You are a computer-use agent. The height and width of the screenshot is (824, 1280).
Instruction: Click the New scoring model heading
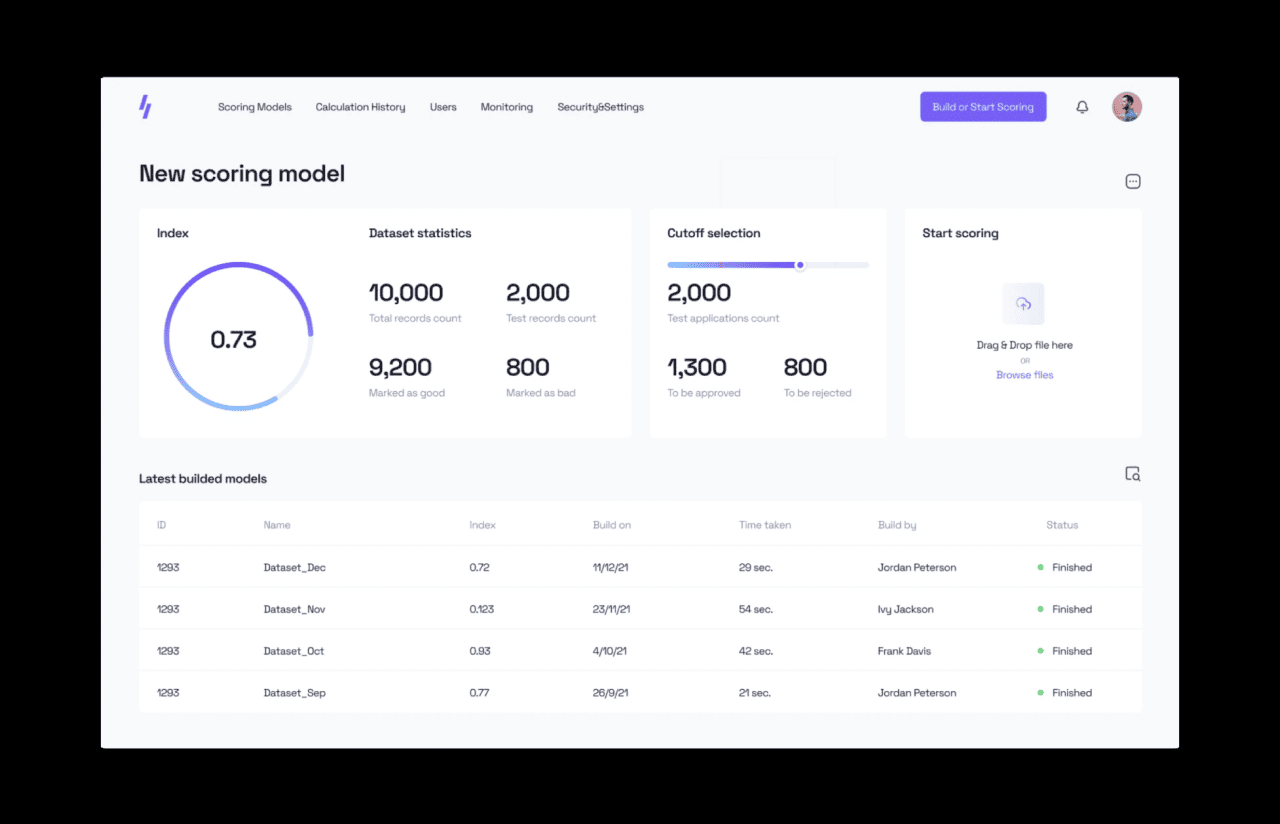[x=242, y=174]
